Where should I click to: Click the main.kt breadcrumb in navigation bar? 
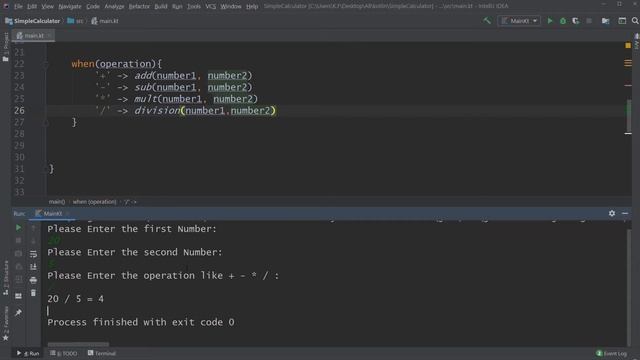click(x=105, y=21)
